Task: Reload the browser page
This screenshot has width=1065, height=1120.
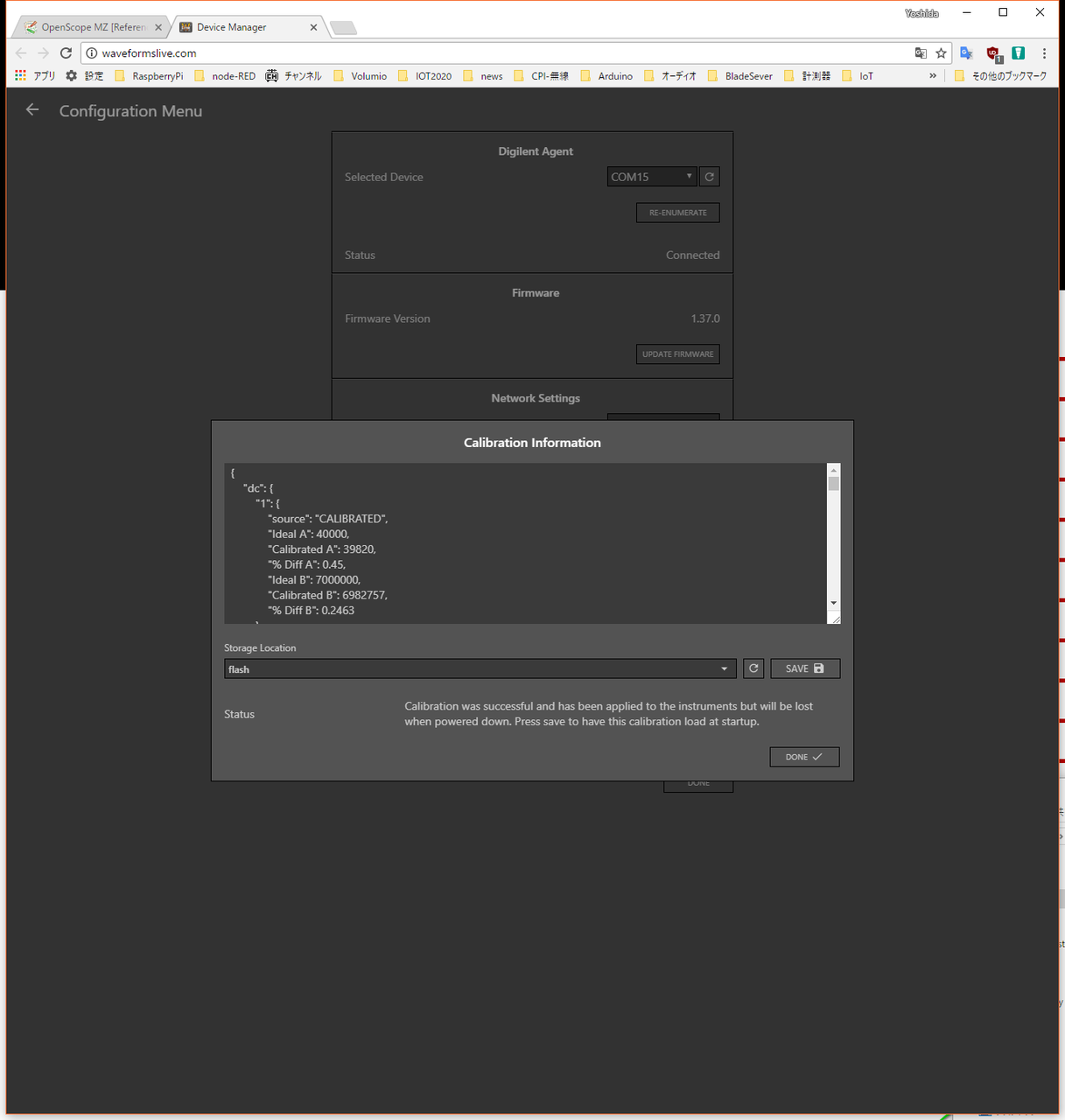Action: (x=66, y=53)
